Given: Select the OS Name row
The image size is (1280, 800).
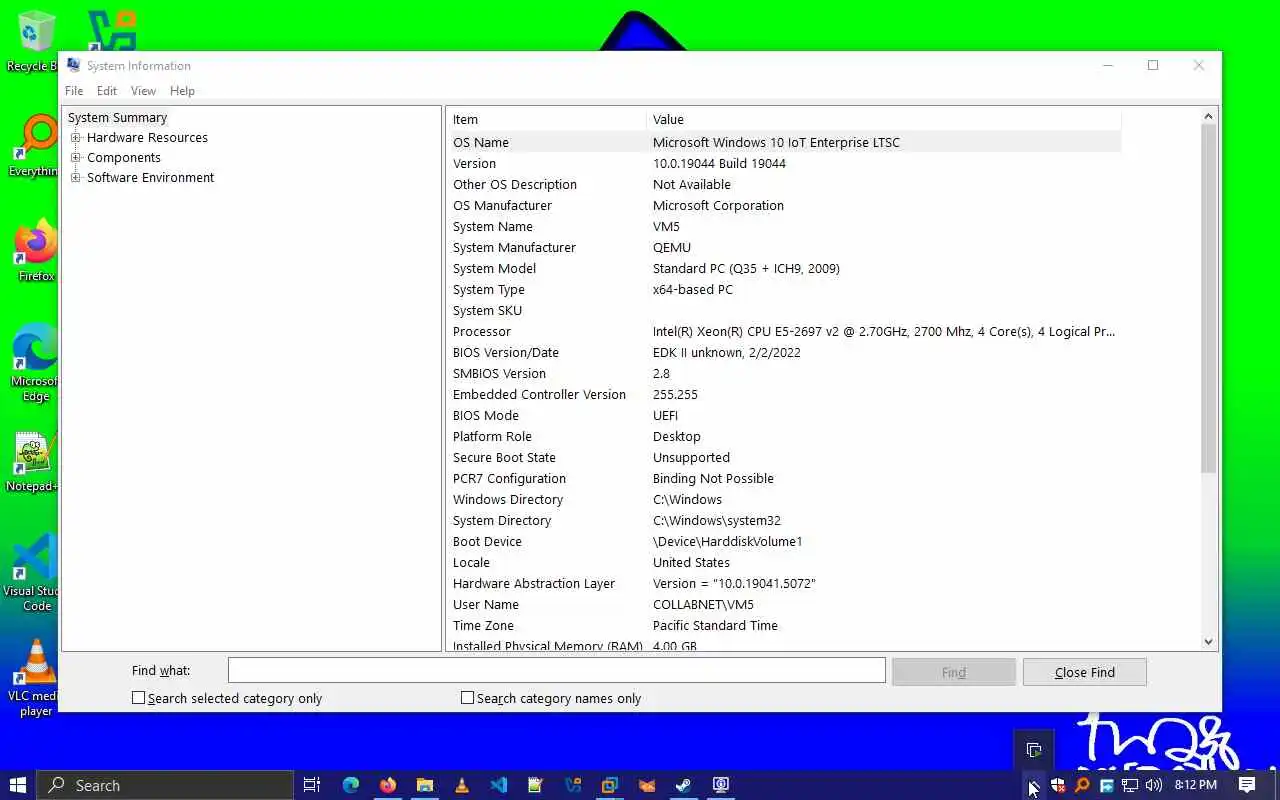Looking at the screenshot, I should click(x=784, y=142).
